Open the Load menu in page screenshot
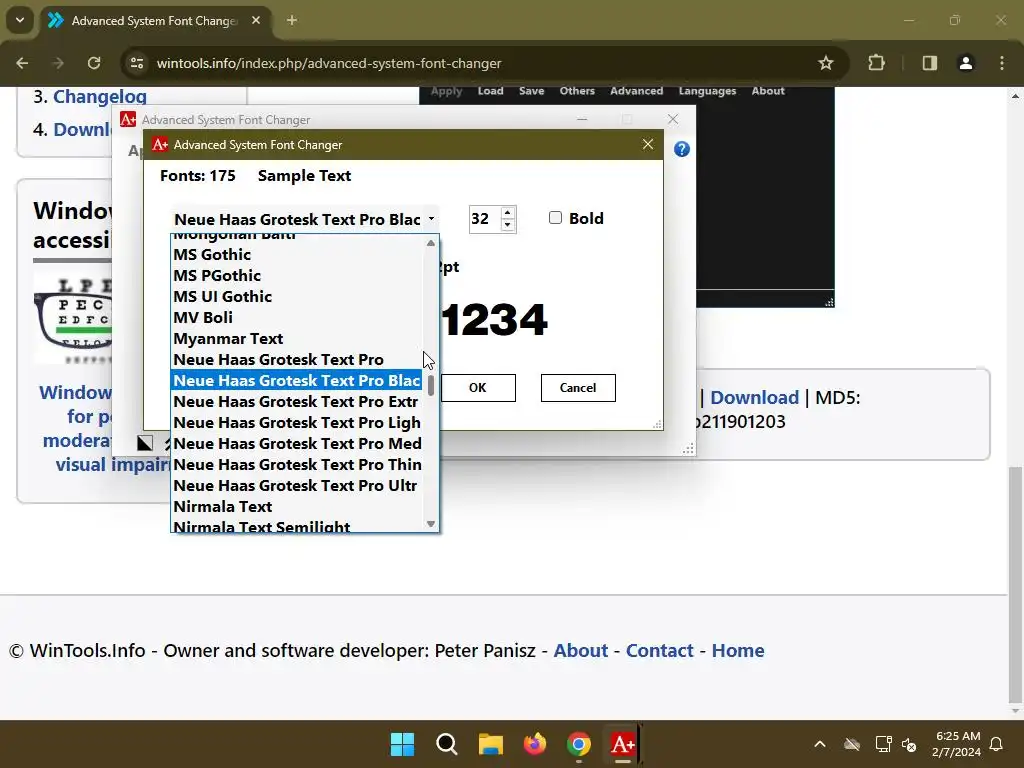This screenshot has height=768, width=1024. [490, 91]
